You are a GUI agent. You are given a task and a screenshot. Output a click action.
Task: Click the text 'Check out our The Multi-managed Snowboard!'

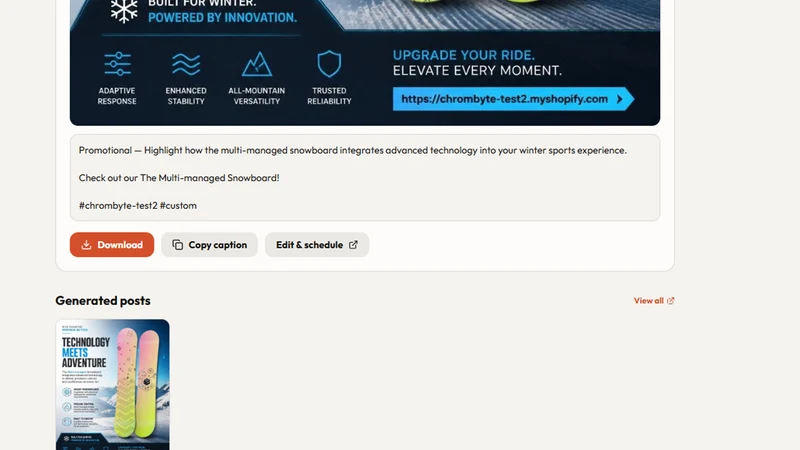(179, 178)
